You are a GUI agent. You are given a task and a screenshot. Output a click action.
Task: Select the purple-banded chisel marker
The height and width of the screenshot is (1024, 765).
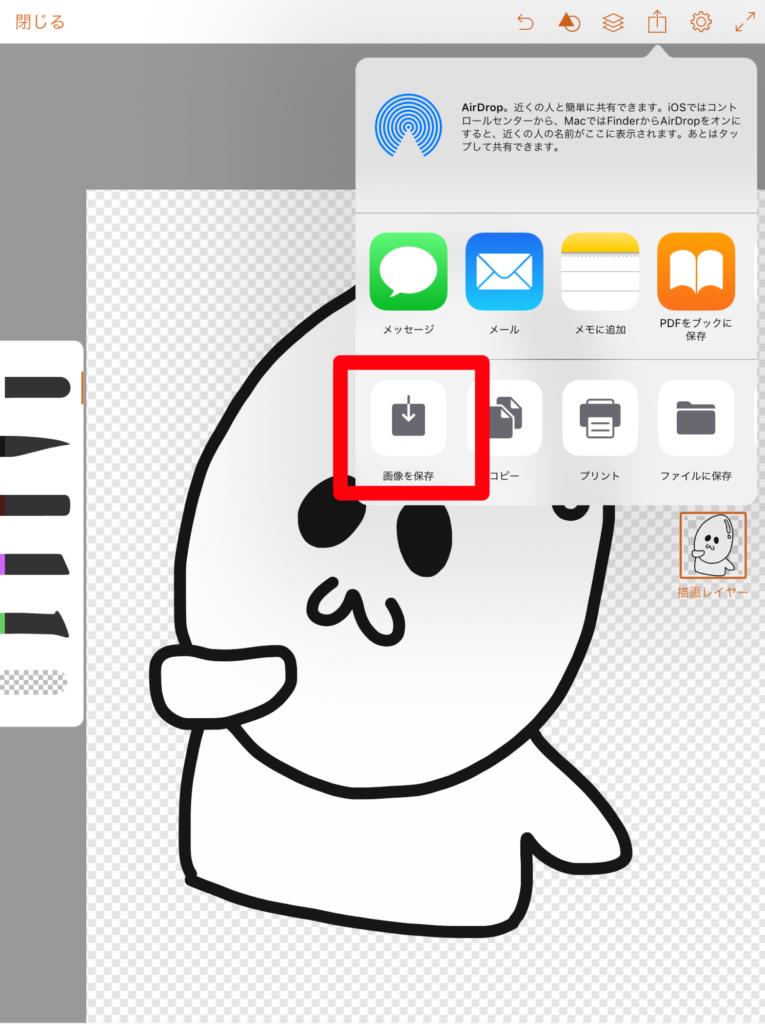35,564
